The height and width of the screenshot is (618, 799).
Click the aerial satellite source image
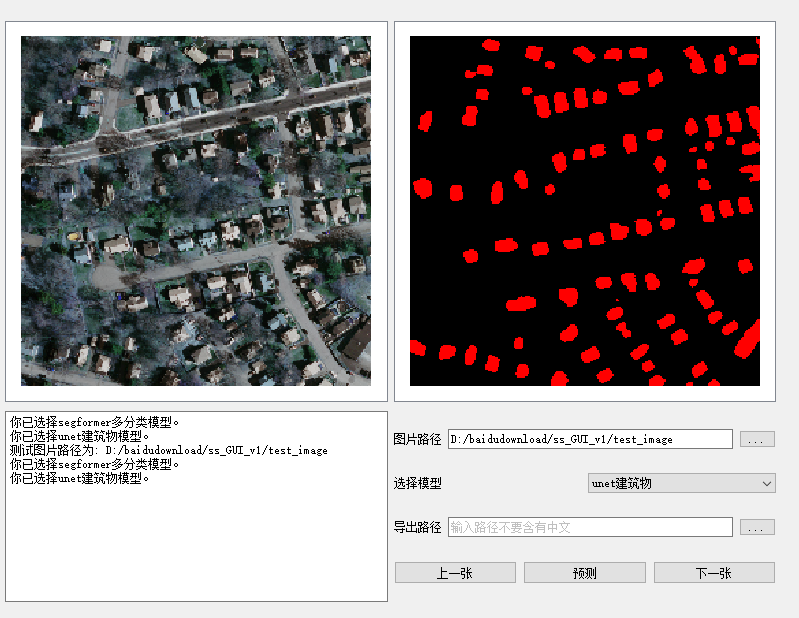click(x=196, y=211)
